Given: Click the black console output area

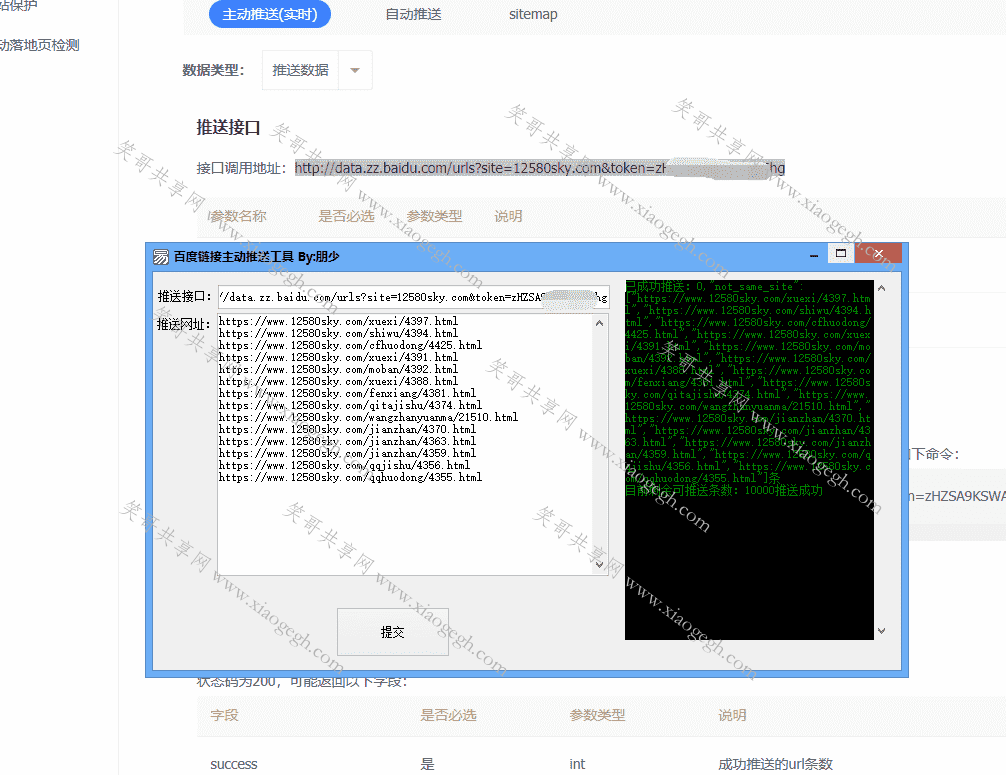Looking at the screenshot, I should point(749,459).
